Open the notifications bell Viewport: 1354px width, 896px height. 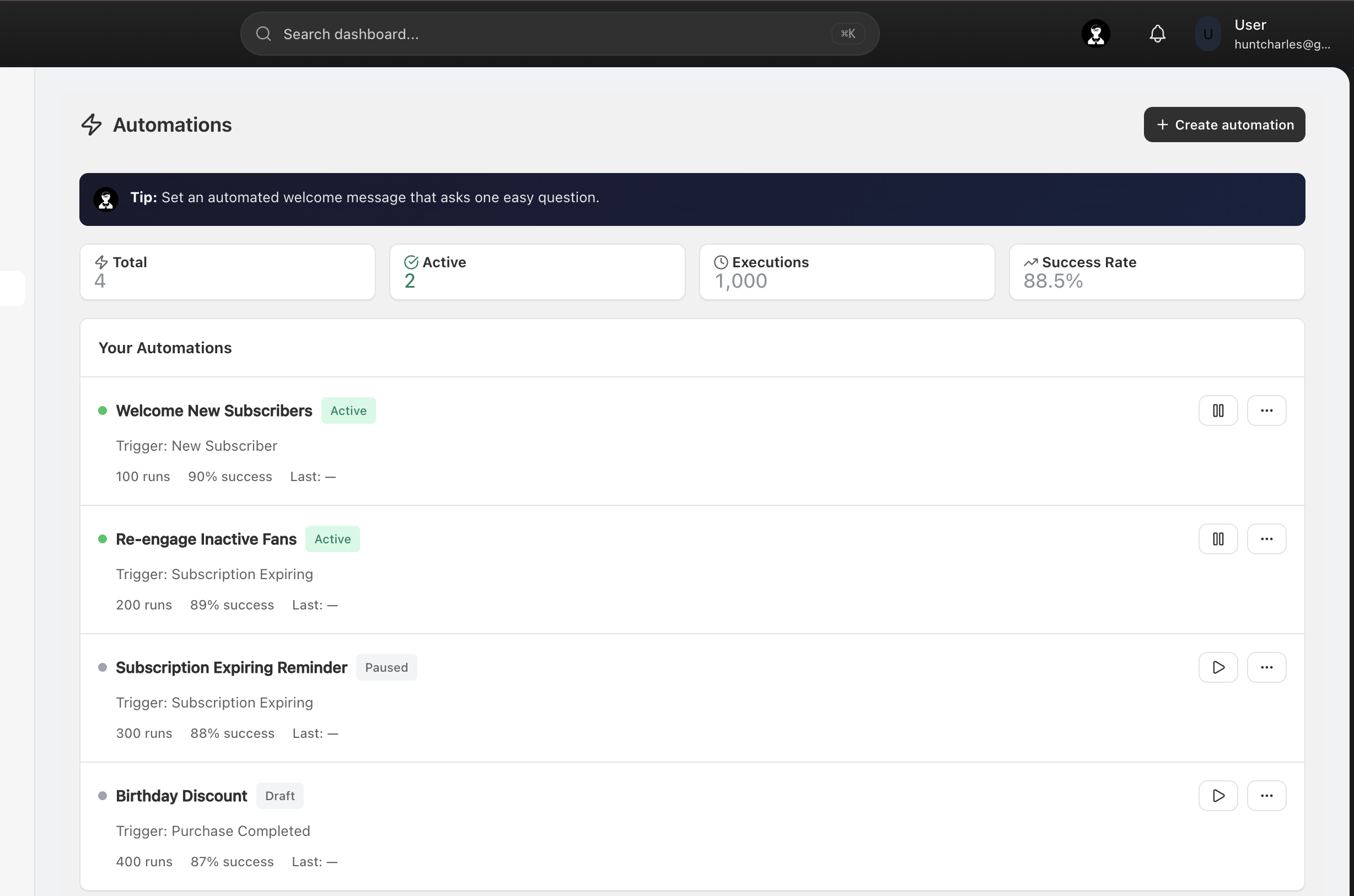click(1157, 34)
